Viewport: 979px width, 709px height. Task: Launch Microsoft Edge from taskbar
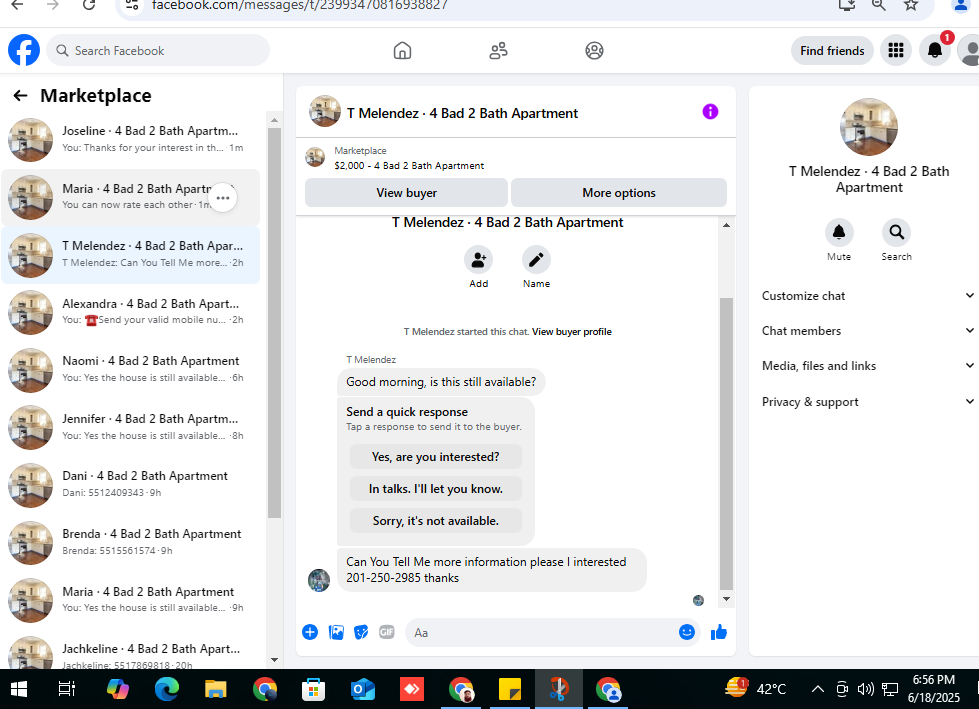click(x=167, y=689)
